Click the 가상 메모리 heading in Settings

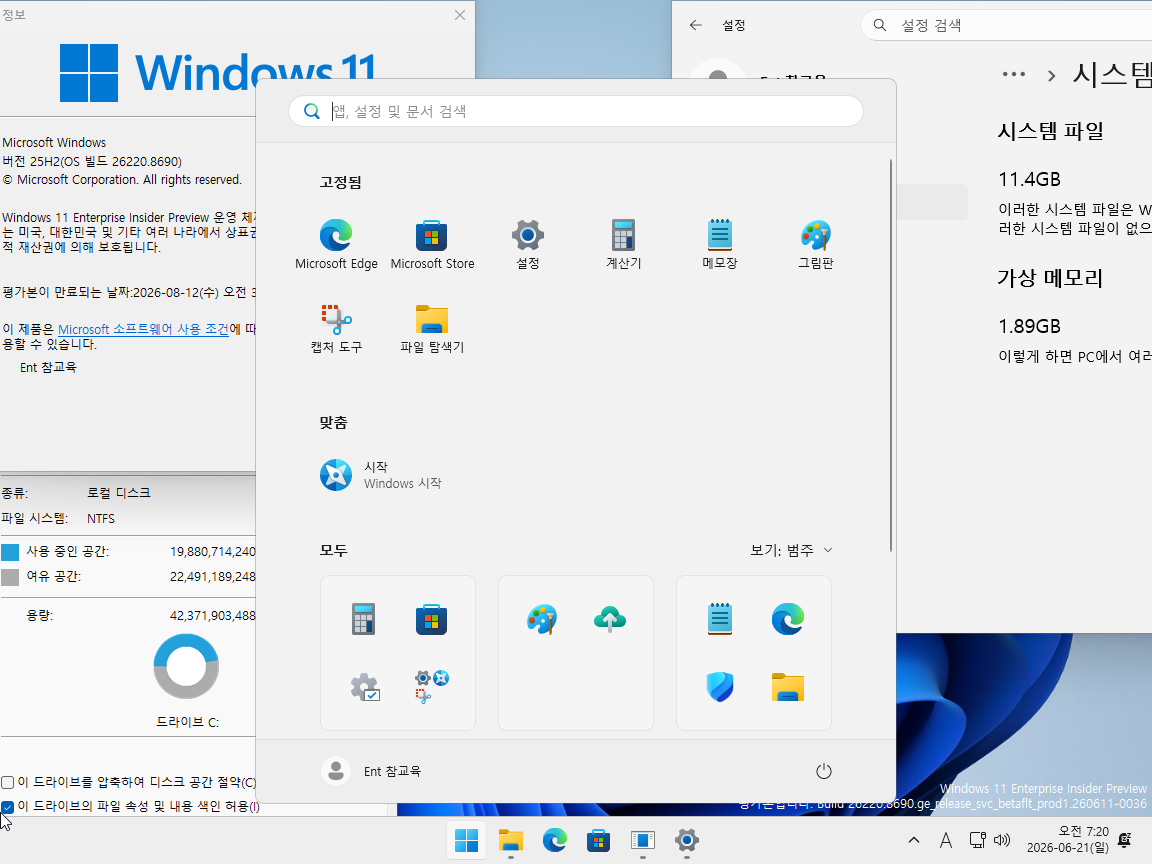(1050, 278)
